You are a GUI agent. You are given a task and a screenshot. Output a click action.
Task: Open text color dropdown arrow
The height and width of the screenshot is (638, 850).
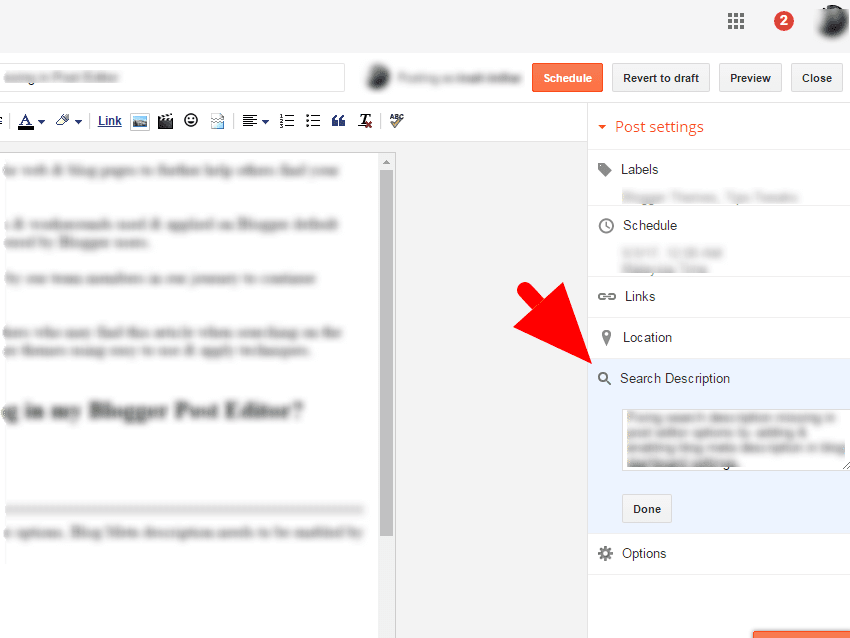[42, 122]
